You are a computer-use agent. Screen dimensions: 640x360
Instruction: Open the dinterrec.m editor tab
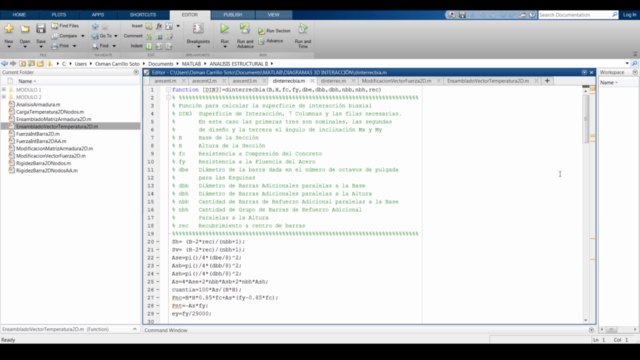click(x=333, y=81)
